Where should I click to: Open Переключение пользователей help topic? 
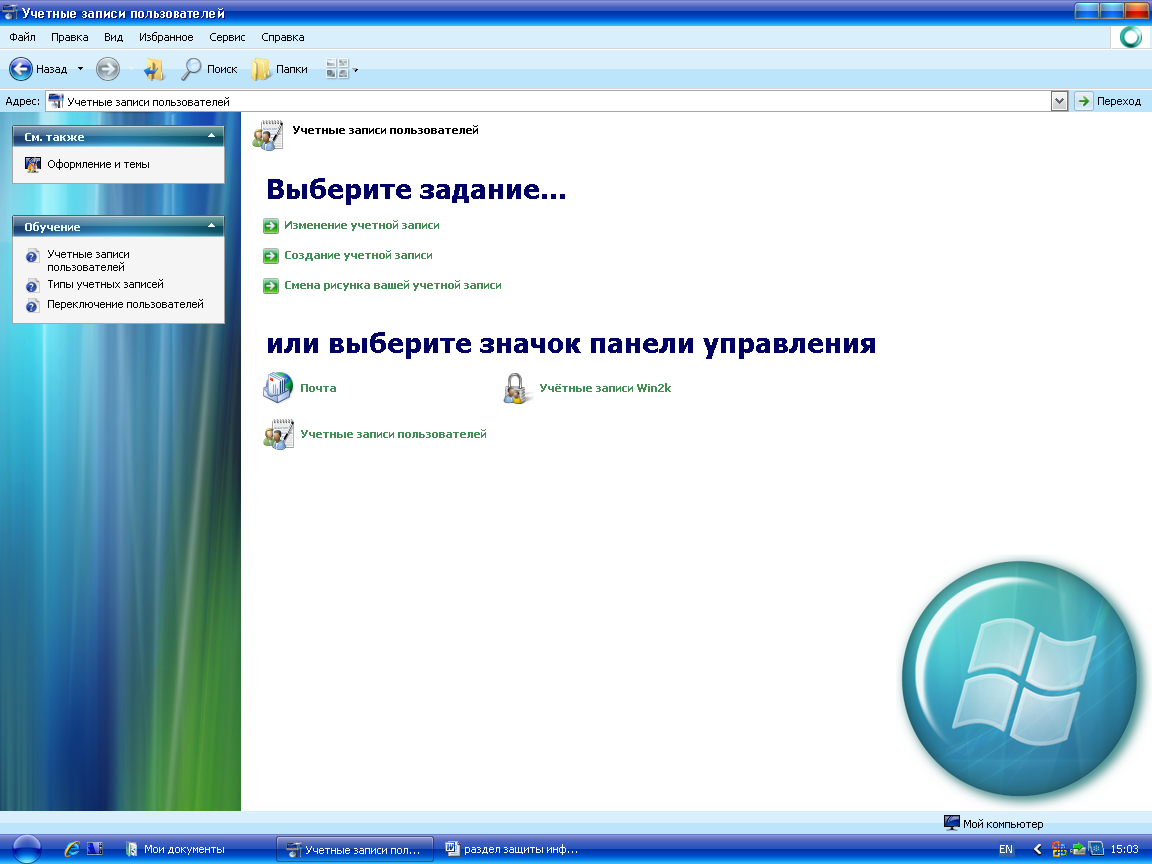pyautogui.click(x=125, y=304)
